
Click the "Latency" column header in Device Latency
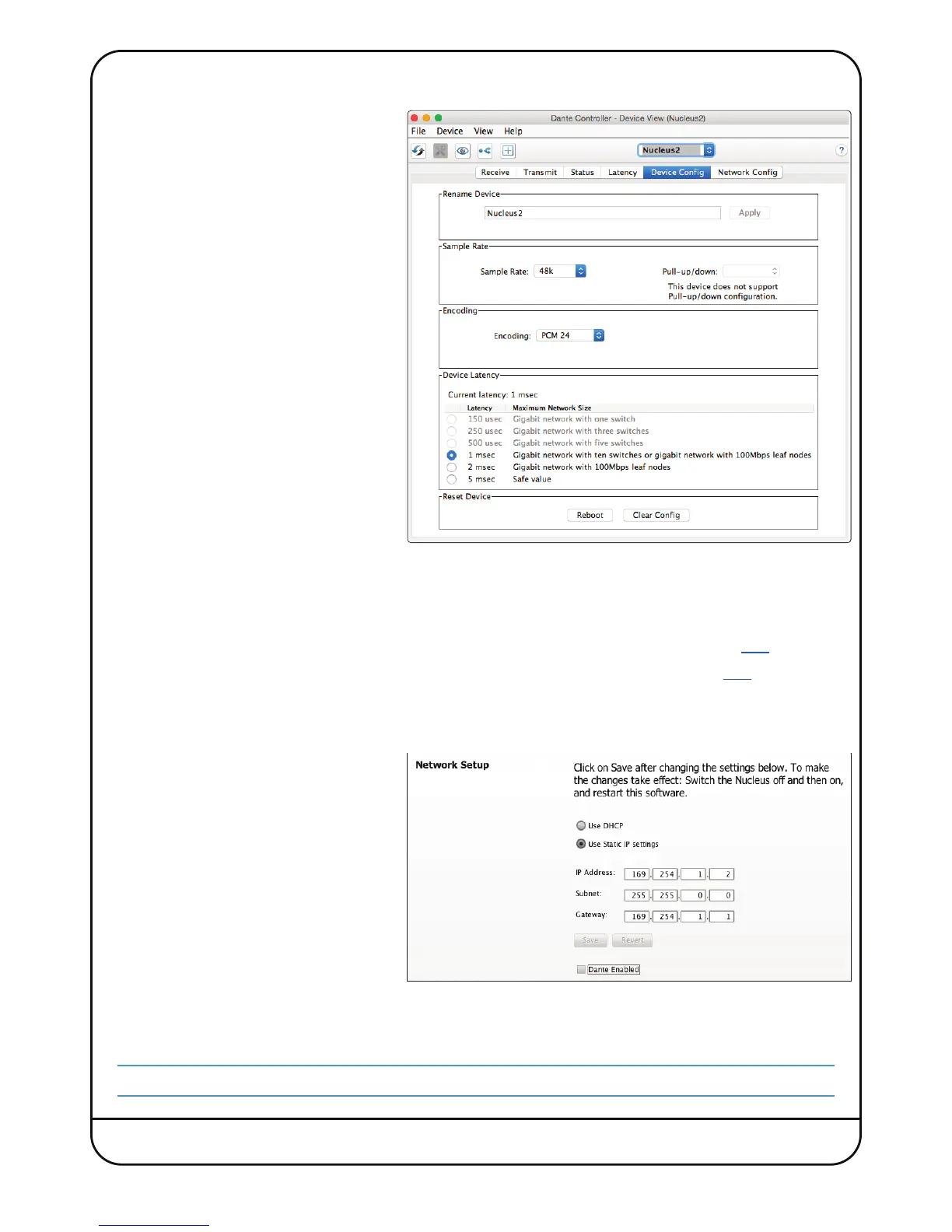tap(480, 408)
